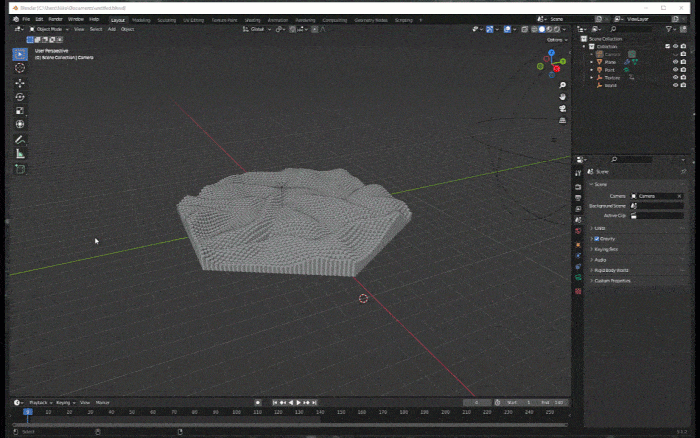This screenshot has height=438, width=700.
Task: Click the viewport pan hand icon
Action: [562, 97]
